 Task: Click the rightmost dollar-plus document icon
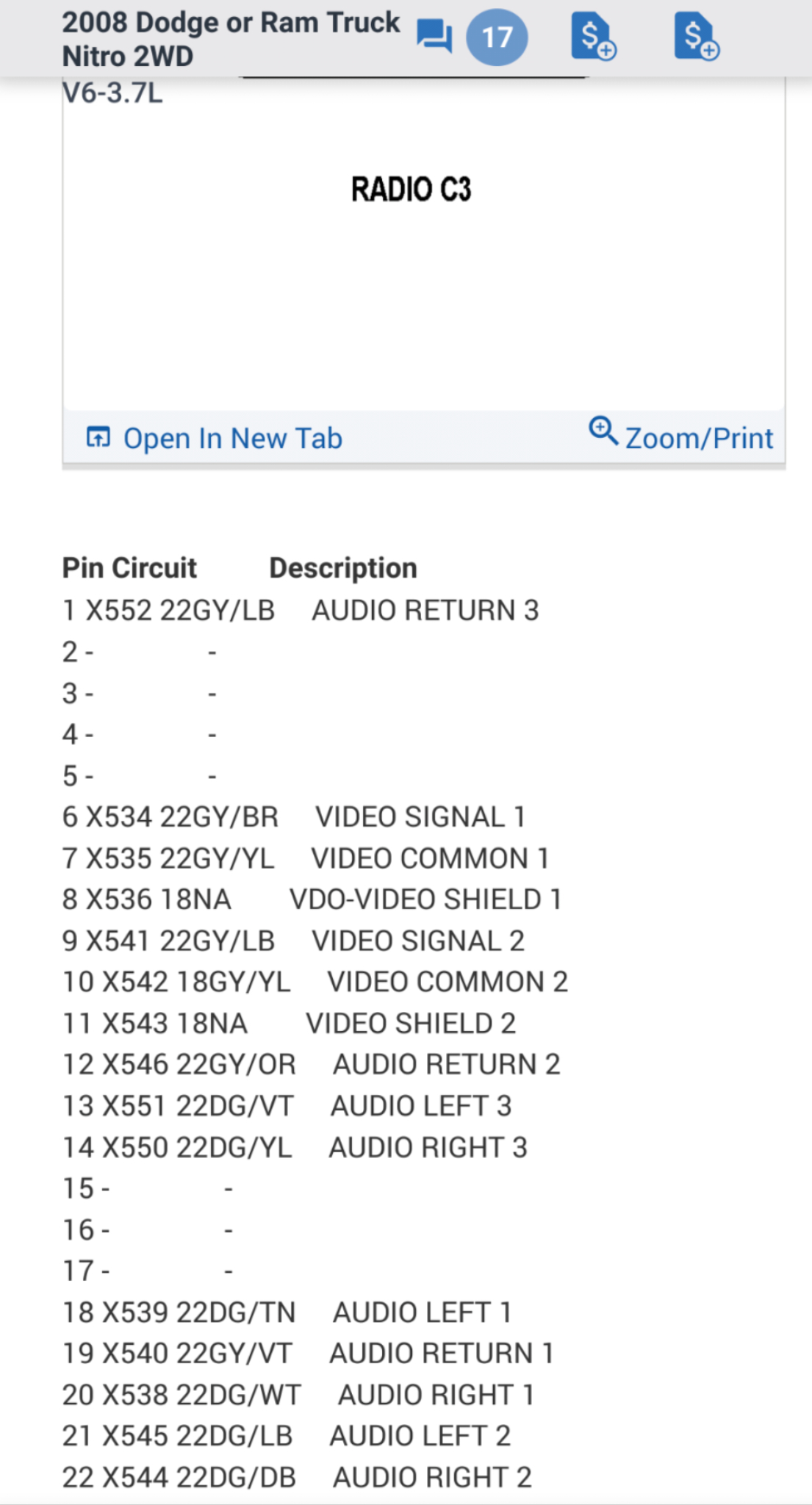(696, 36)
